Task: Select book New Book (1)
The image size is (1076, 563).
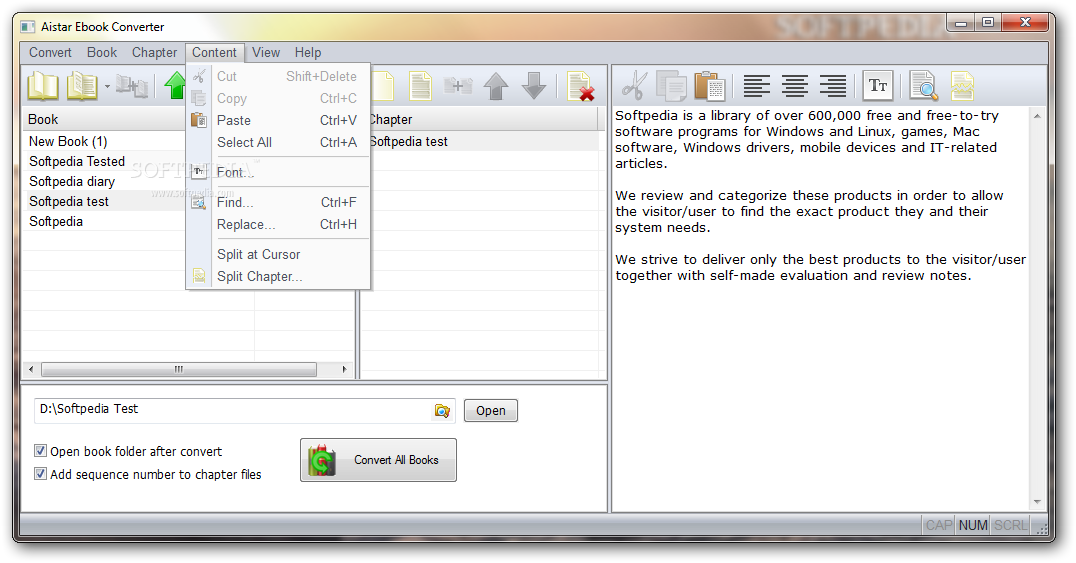Action: point(68,141)
